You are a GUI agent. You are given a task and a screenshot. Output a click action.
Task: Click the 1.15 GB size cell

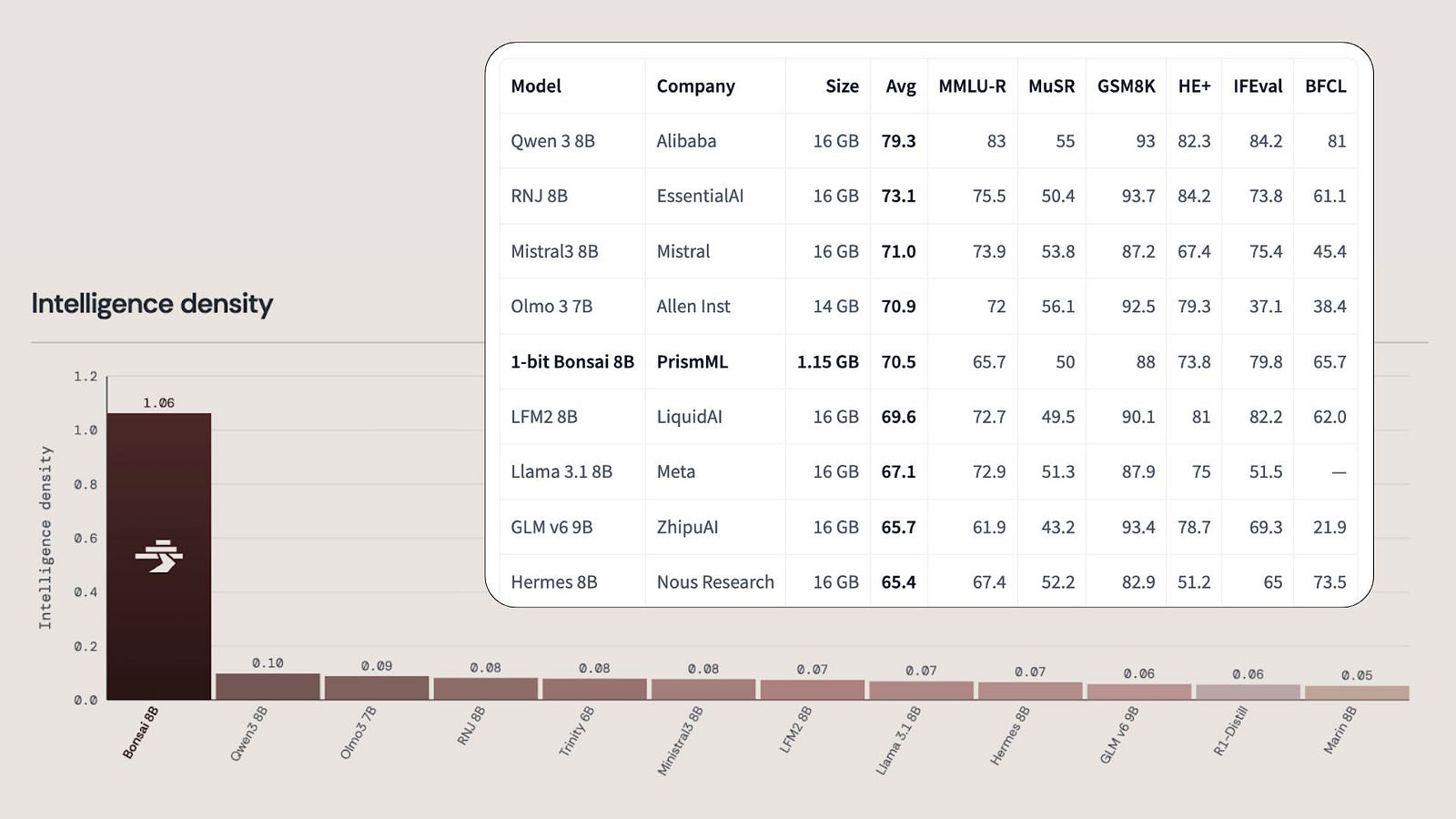coord(828,361)
